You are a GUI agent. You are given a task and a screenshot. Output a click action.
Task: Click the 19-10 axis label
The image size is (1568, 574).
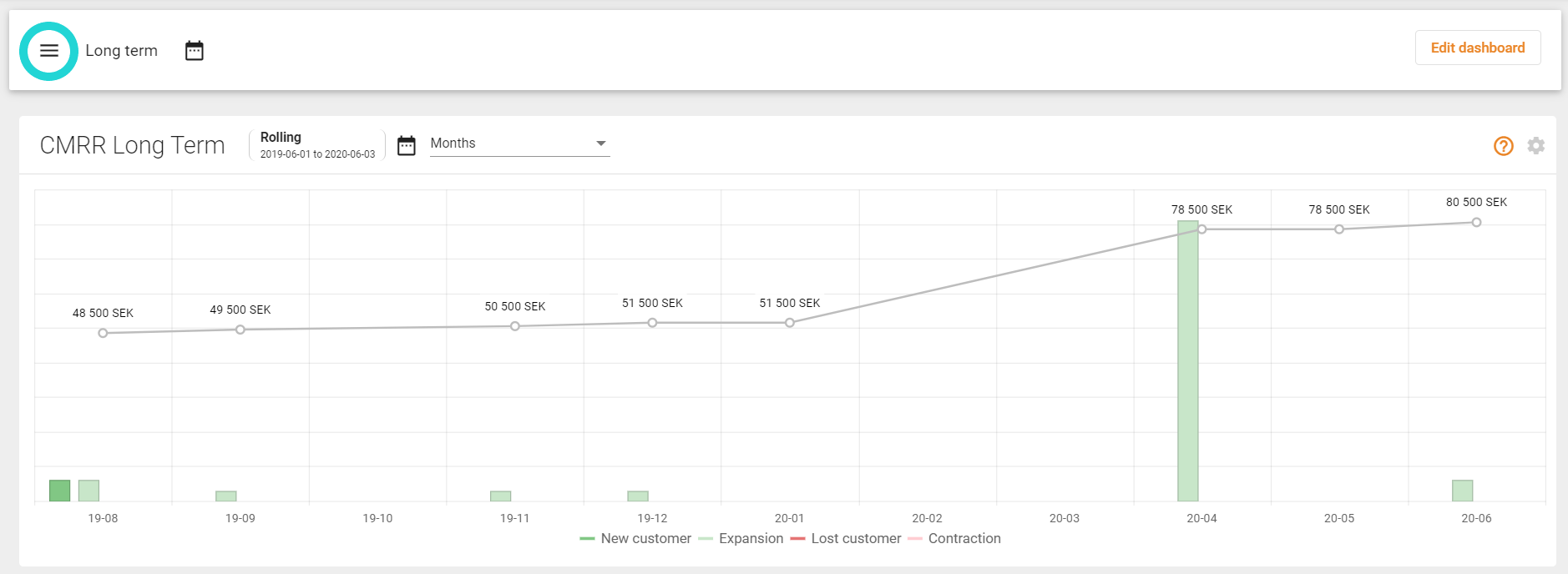(x=377, y=518)
